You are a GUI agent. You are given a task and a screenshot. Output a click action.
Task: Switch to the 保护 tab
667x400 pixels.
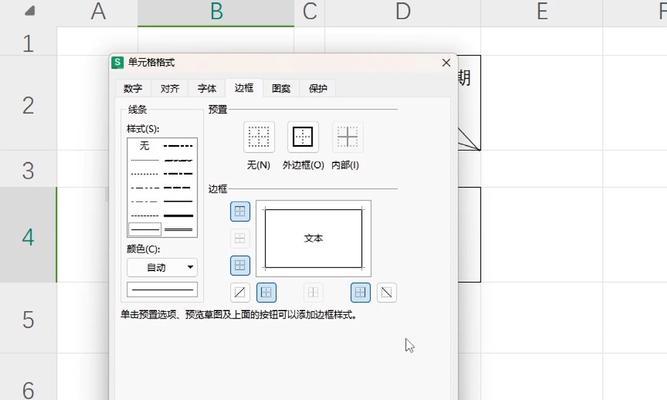point(318,89)
